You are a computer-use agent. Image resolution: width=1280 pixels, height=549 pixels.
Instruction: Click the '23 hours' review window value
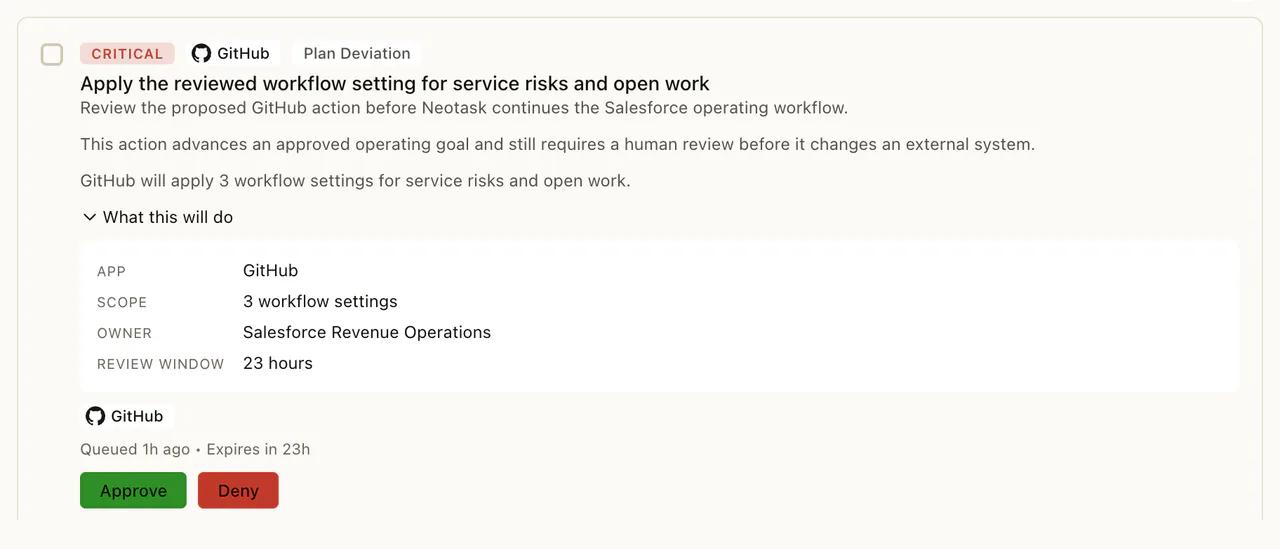tap(278, 363)
